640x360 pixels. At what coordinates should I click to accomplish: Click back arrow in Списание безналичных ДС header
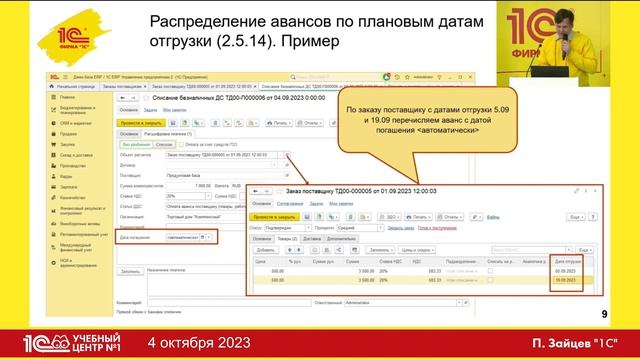click(122, 98)
